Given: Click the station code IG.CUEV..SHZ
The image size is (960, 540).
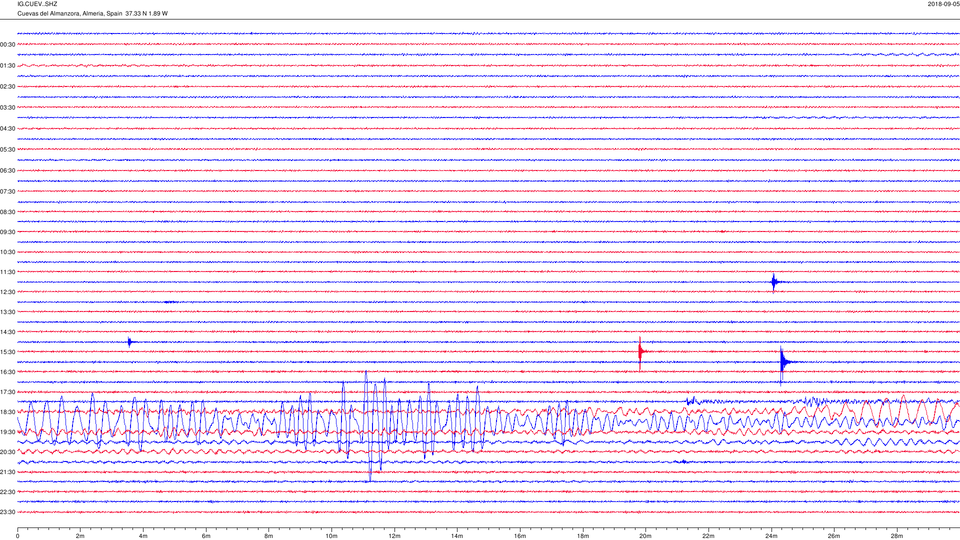Looking at the screenshot, I should coord(37,4).
